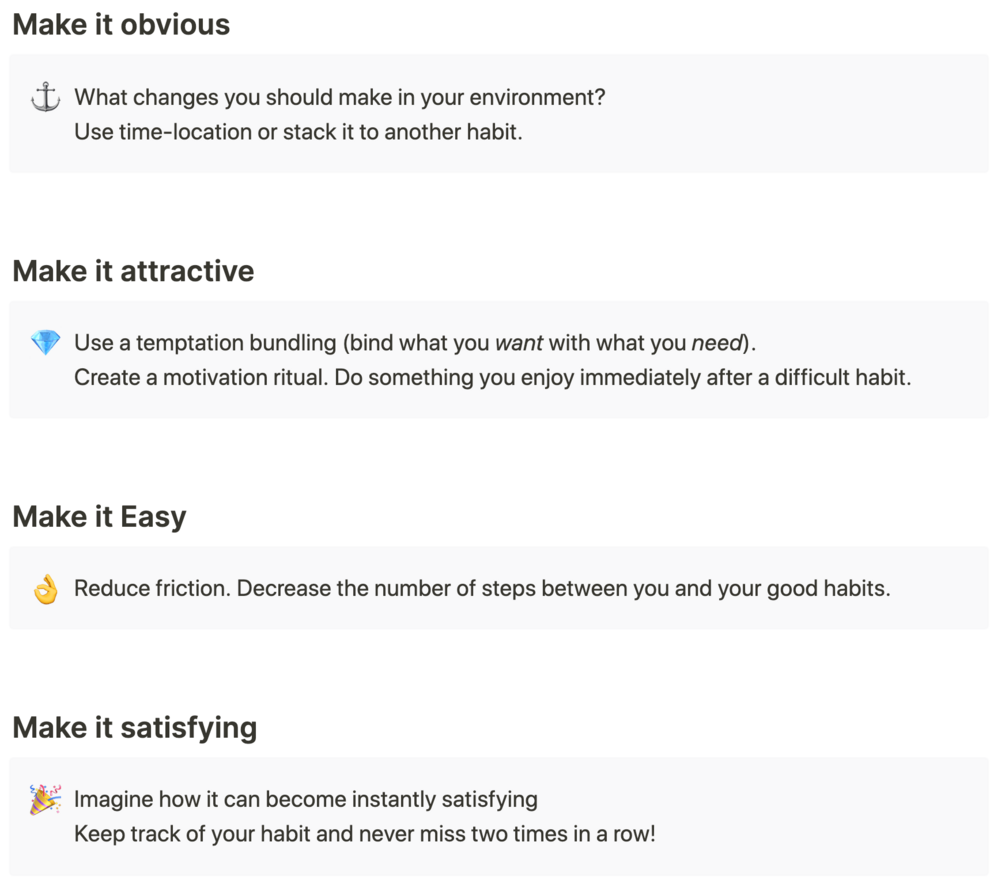Click the OK hand emoji icon
This screenshot has height=891, width=1005.
tap(46, 590)
